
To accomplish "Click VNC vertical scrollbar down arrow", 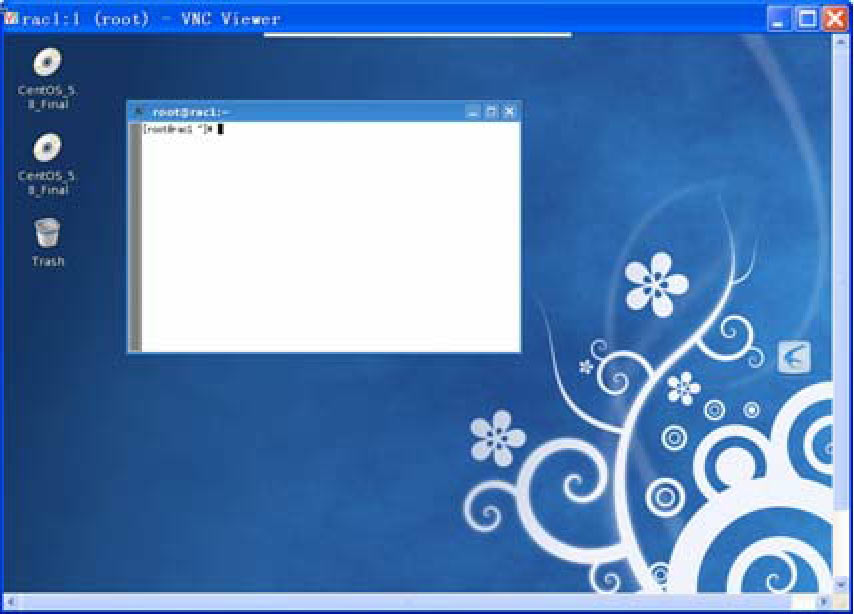I will 842,585.
